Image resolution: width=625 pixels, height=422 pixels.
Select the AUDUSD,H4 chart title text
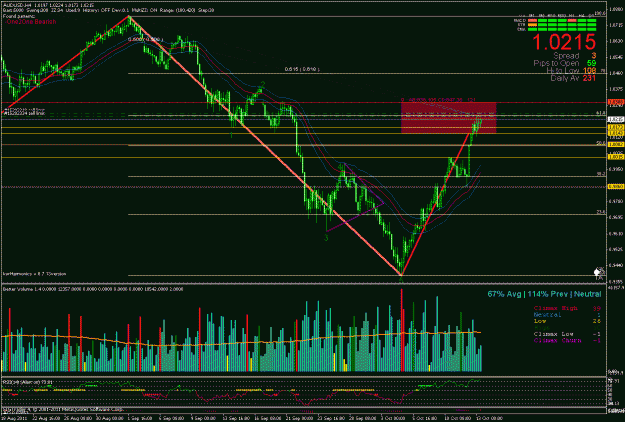48,5
